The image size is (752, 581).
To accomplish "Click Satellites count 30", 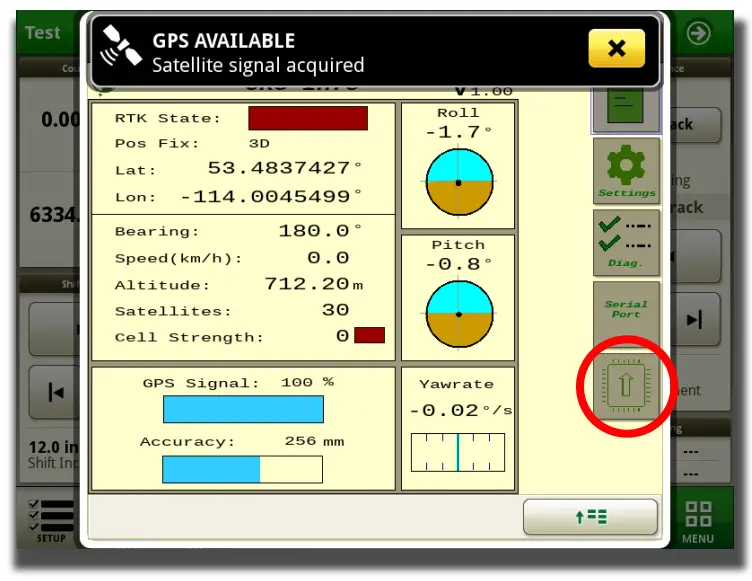I will [335, 310].
